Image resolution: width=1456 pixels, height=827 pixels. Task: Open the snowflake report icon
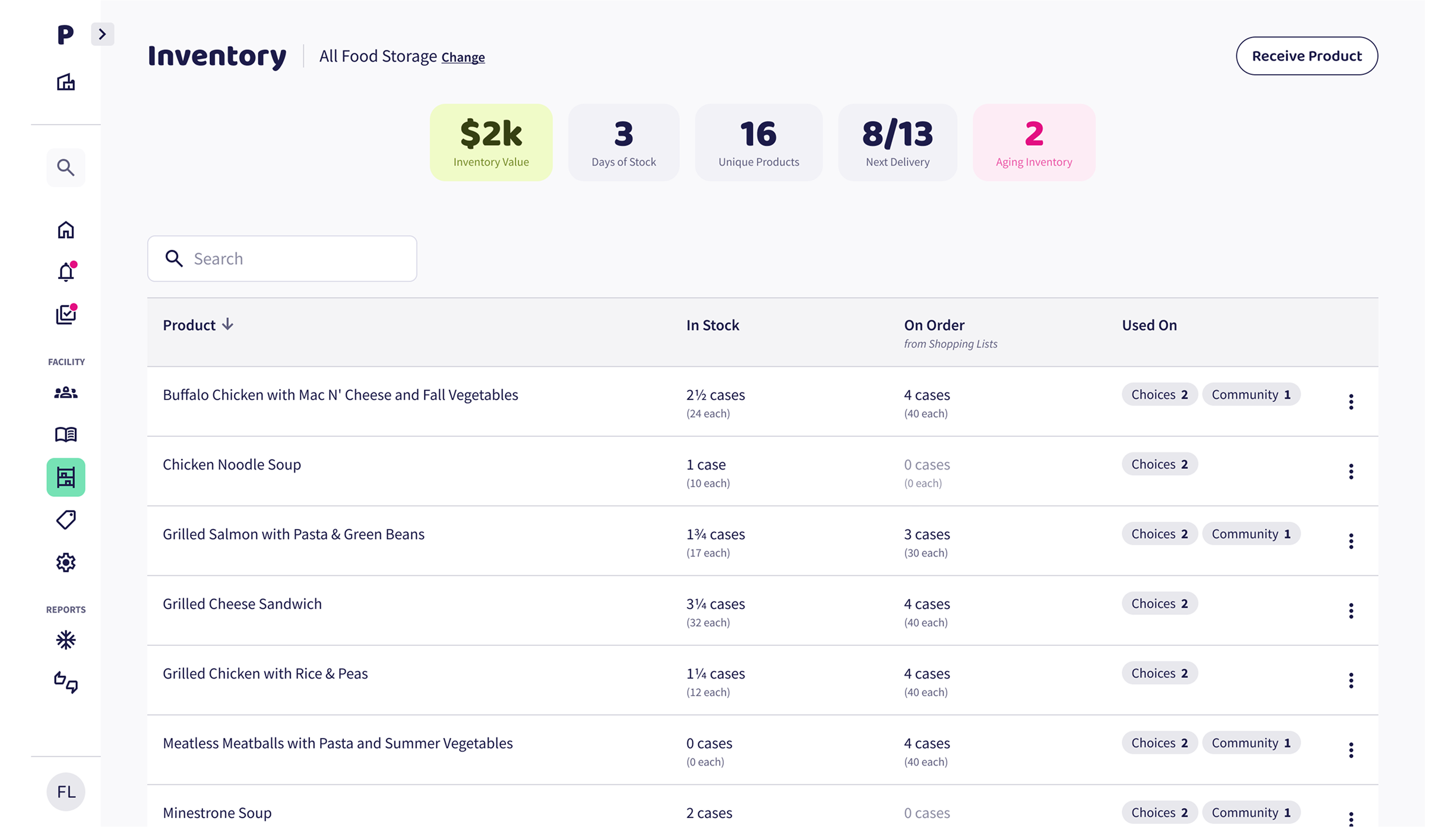pos(66,640)
